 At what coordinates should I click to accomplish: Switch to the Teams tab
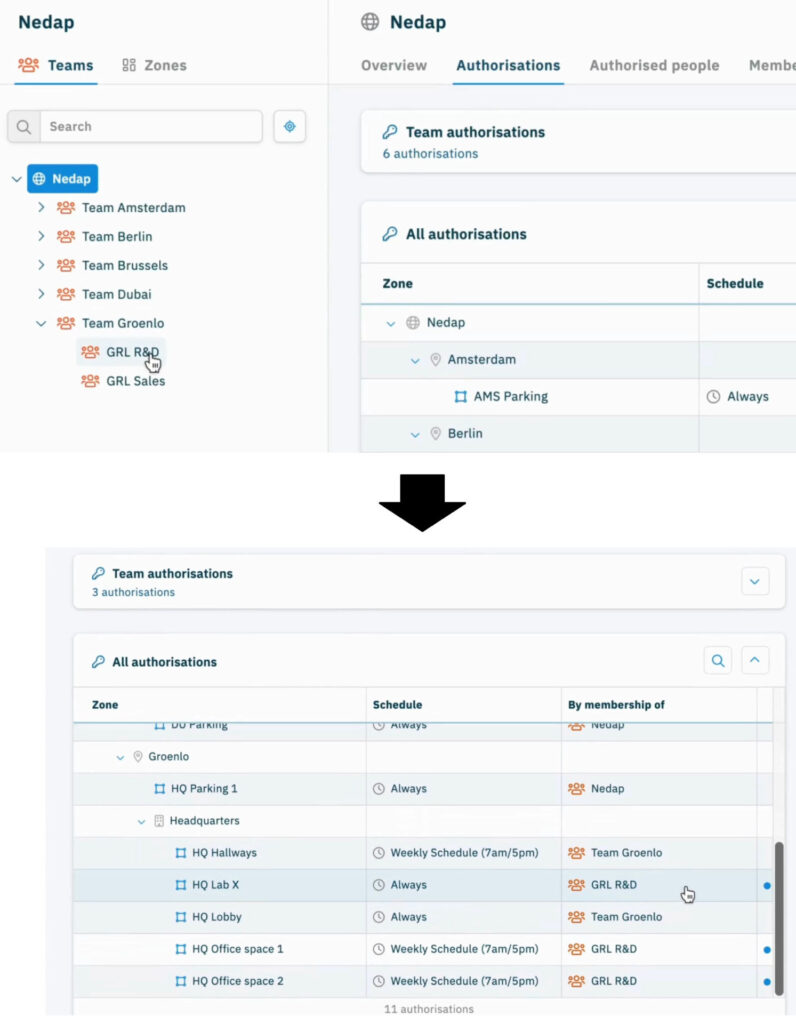[x=56, y=65]
